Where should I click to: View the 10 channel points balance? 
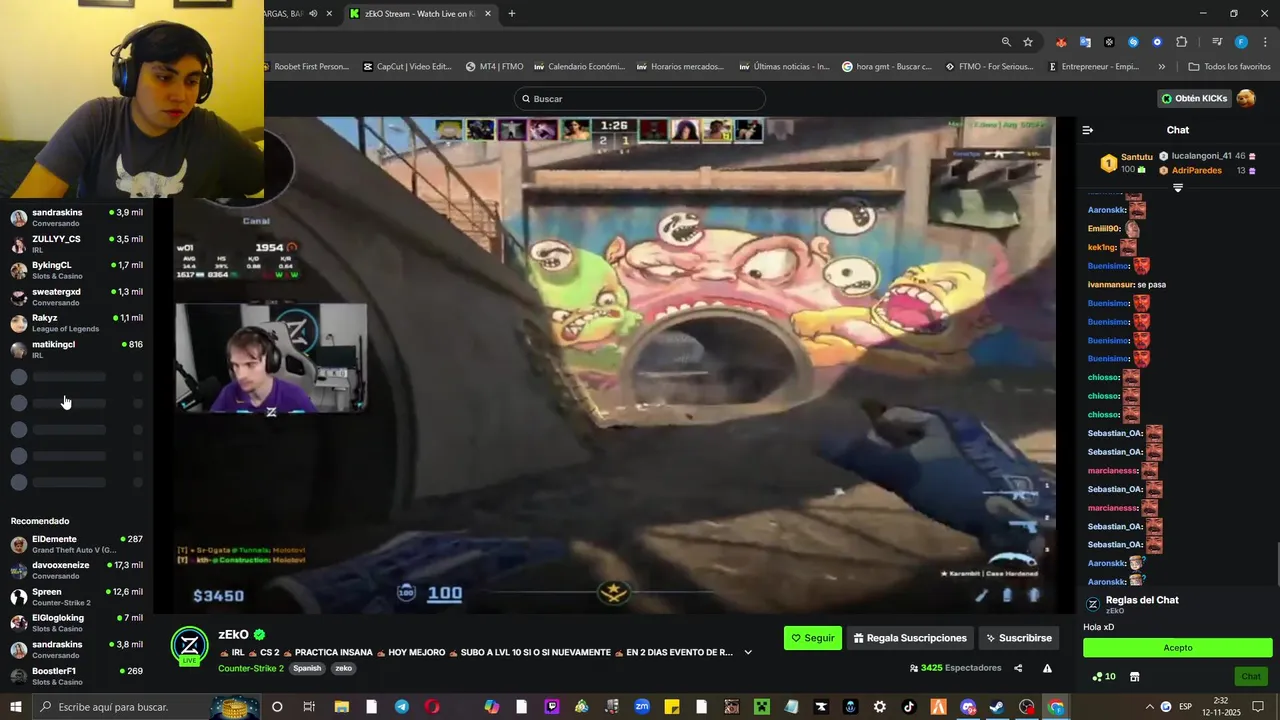pos(1104,677)
